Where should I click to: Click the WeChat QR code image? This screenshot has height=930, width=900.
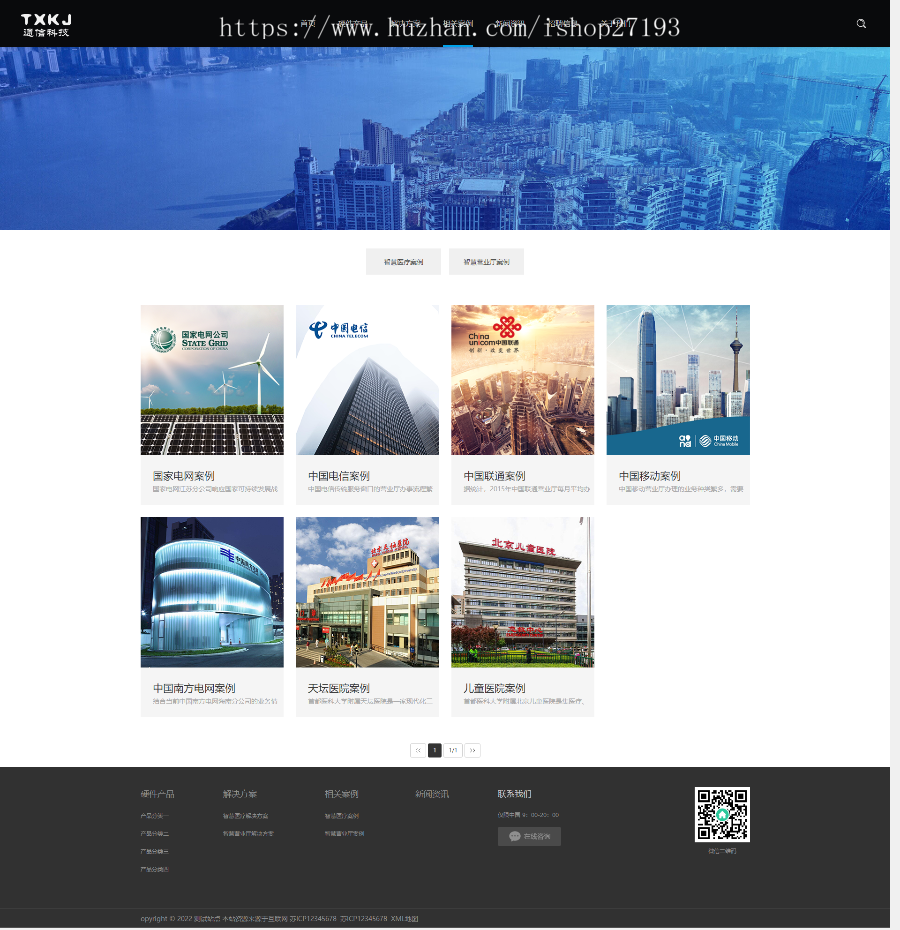[x=722, y=814]
